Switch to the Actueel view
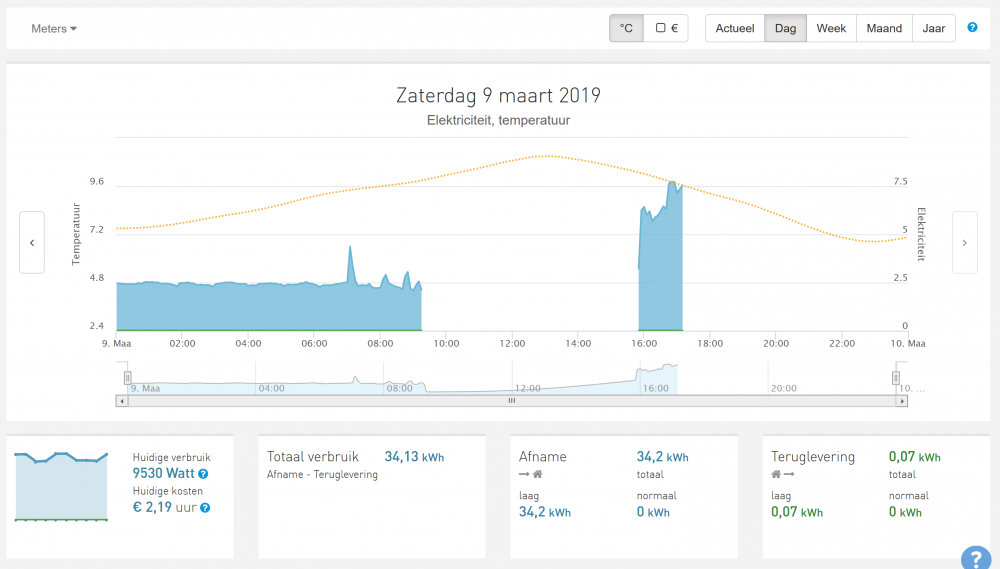 click(x=735, y=29)
